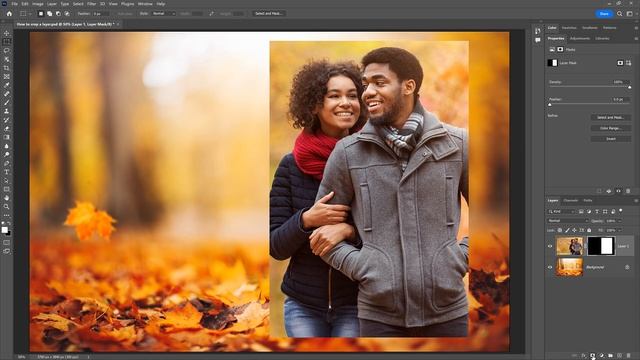Toggle Lock transparent pixels in Layers panel
Viewport: 640px width, 360px height.
click(560, 230)
